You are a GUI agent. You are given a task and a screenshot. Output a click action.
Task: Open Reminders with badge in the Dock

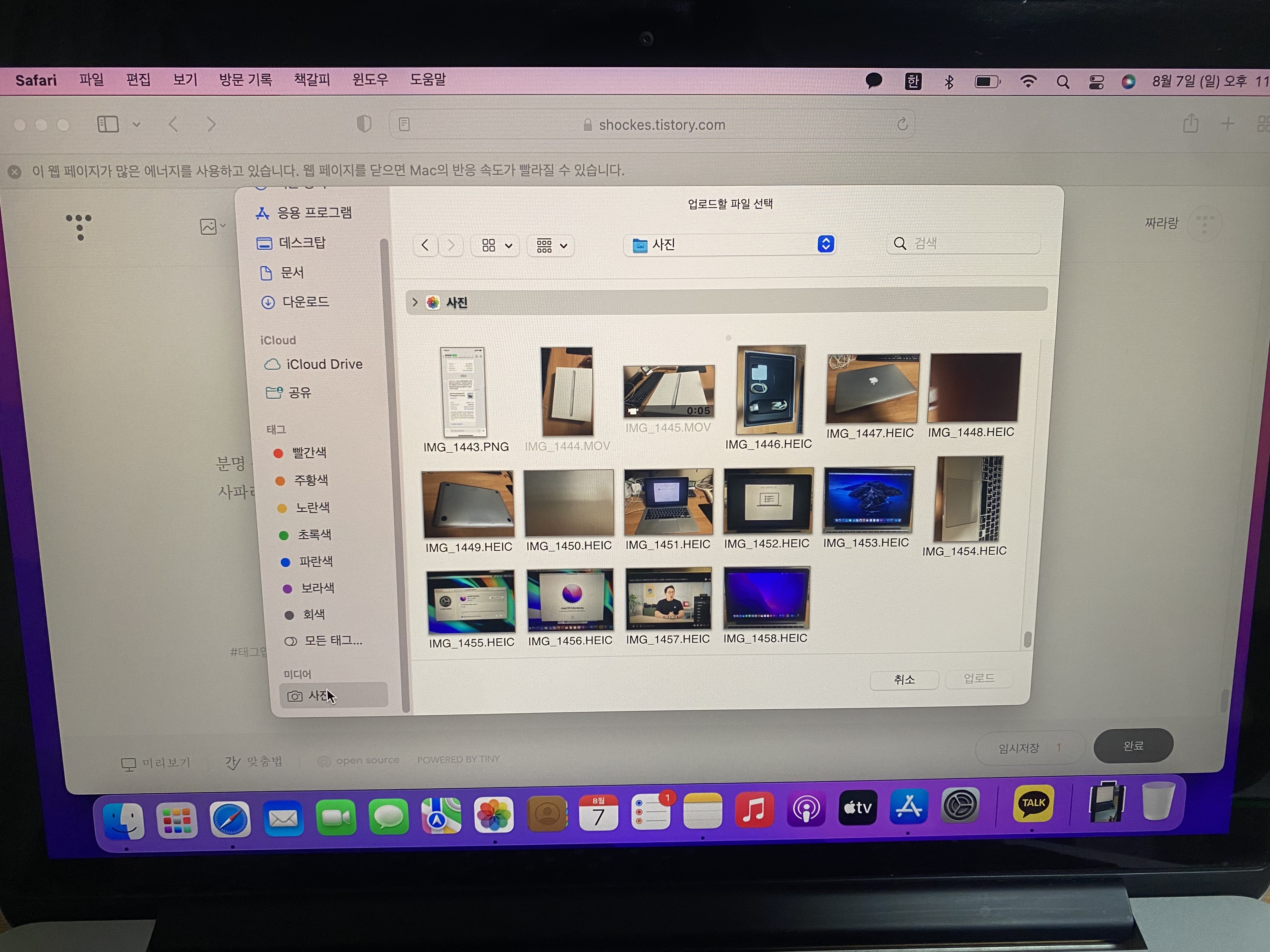(x=651, y=812)
